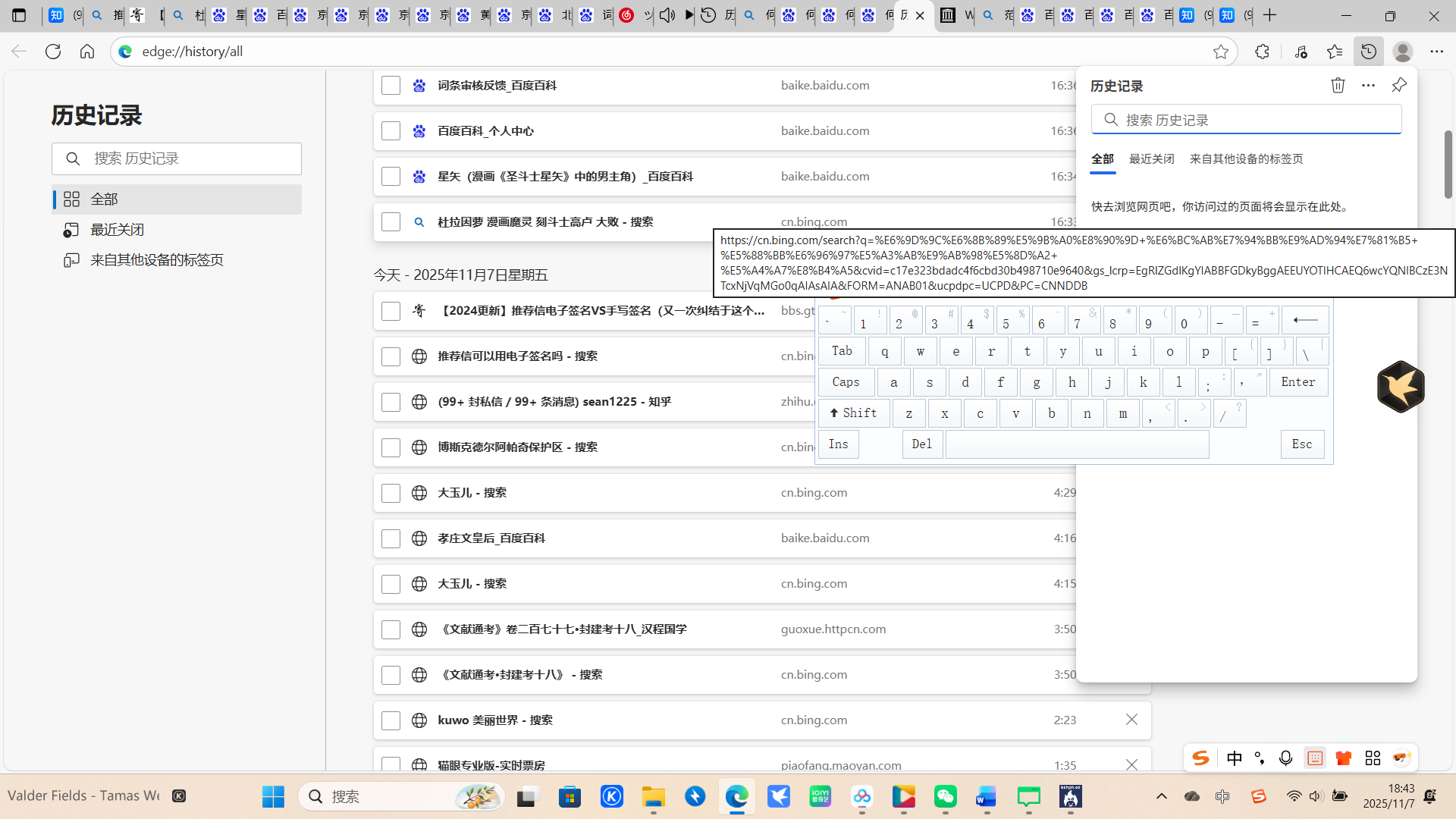This screenshot has width=1456, height=819.
Task: Refresh the page with reload icon
Action: (x=52, y=52)
